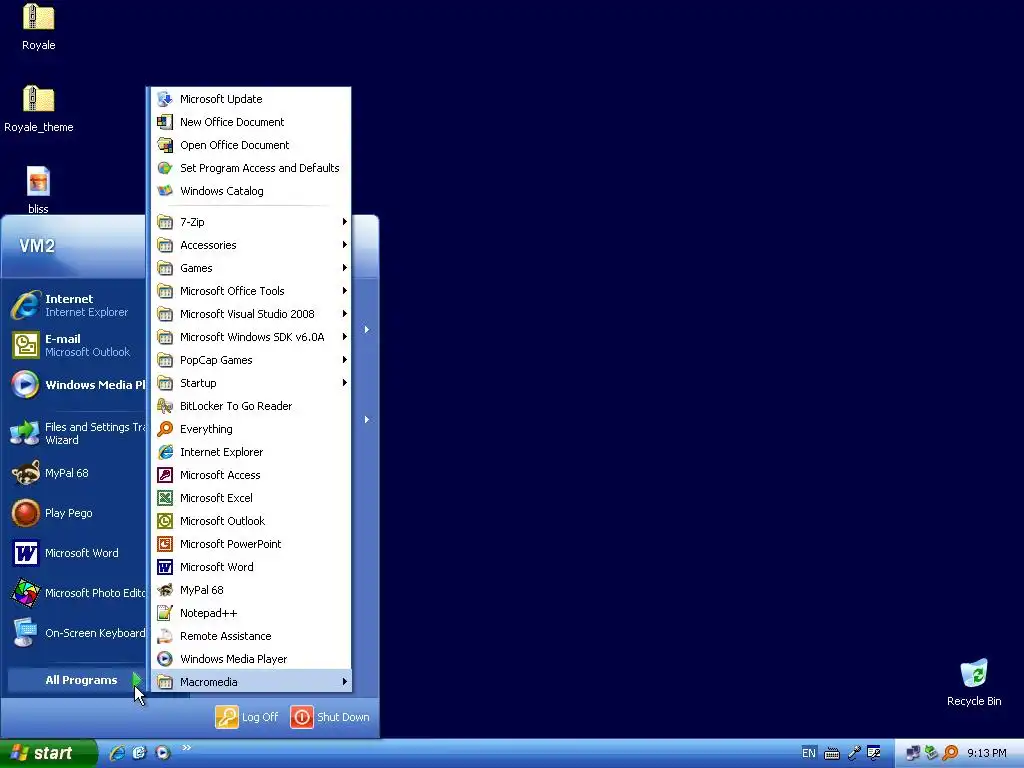
Task: Open Internet Explorer pinned Start item
Action: pyautogui.click(x=75, y=305)
